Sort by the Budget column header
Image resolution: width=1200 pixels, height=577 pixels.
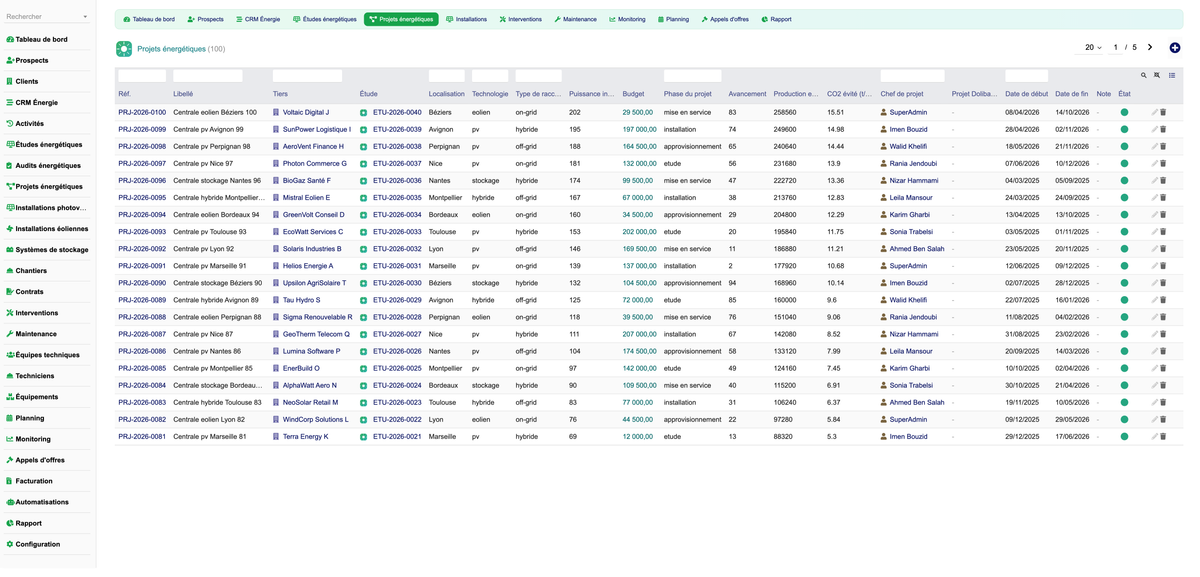(x=634, y=94)
